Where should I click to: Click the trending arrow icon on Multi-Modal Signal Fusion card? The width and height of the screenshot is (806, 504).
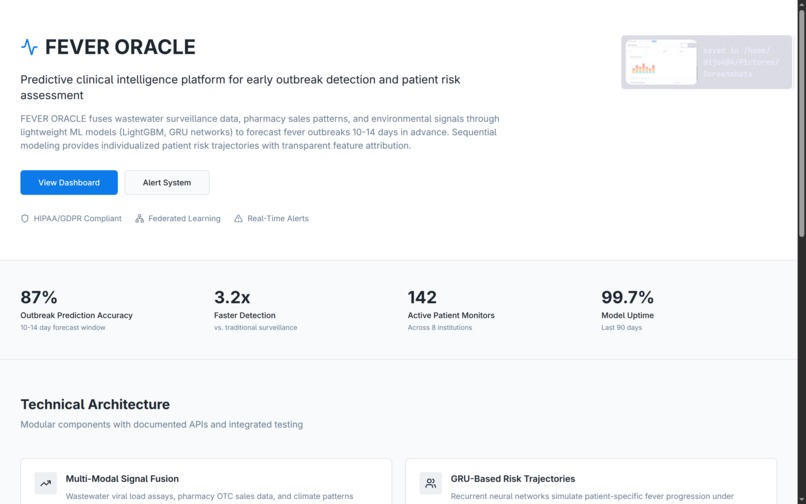pos(45,483)
